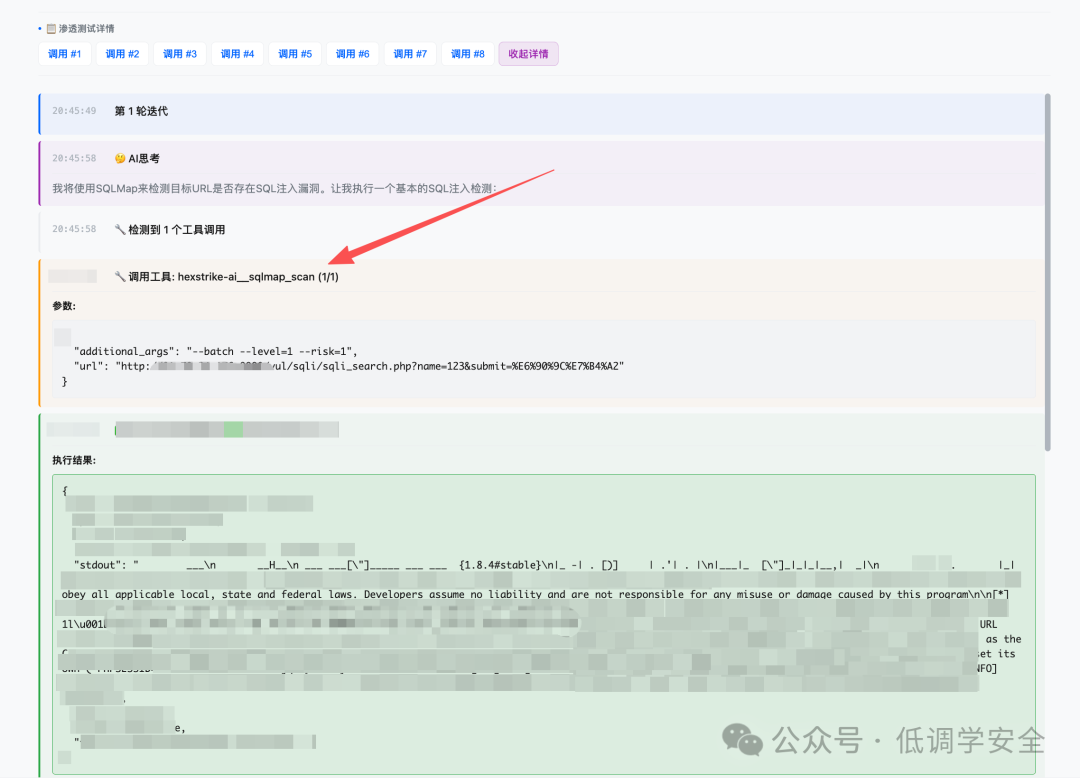Screen dimensions: 1080x784
Task: Click the 参数: label
Action: (x=64, y=306)
